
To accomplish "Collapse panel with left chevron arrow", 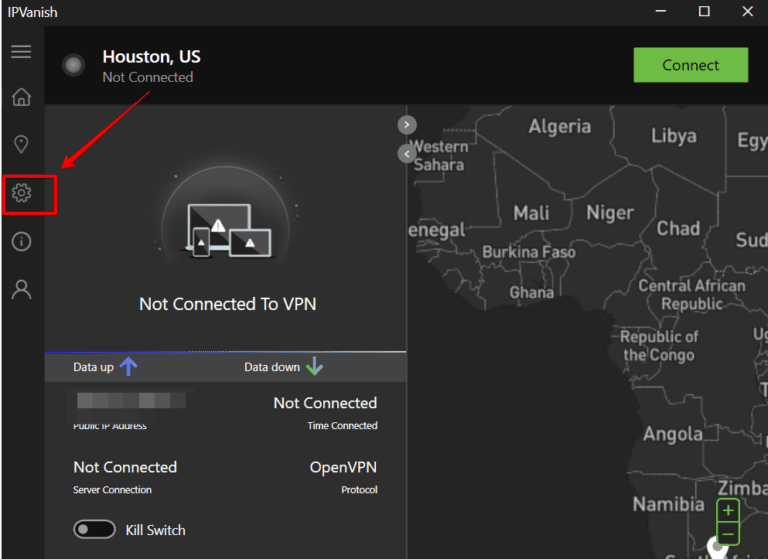I will (x=406, y=154).
